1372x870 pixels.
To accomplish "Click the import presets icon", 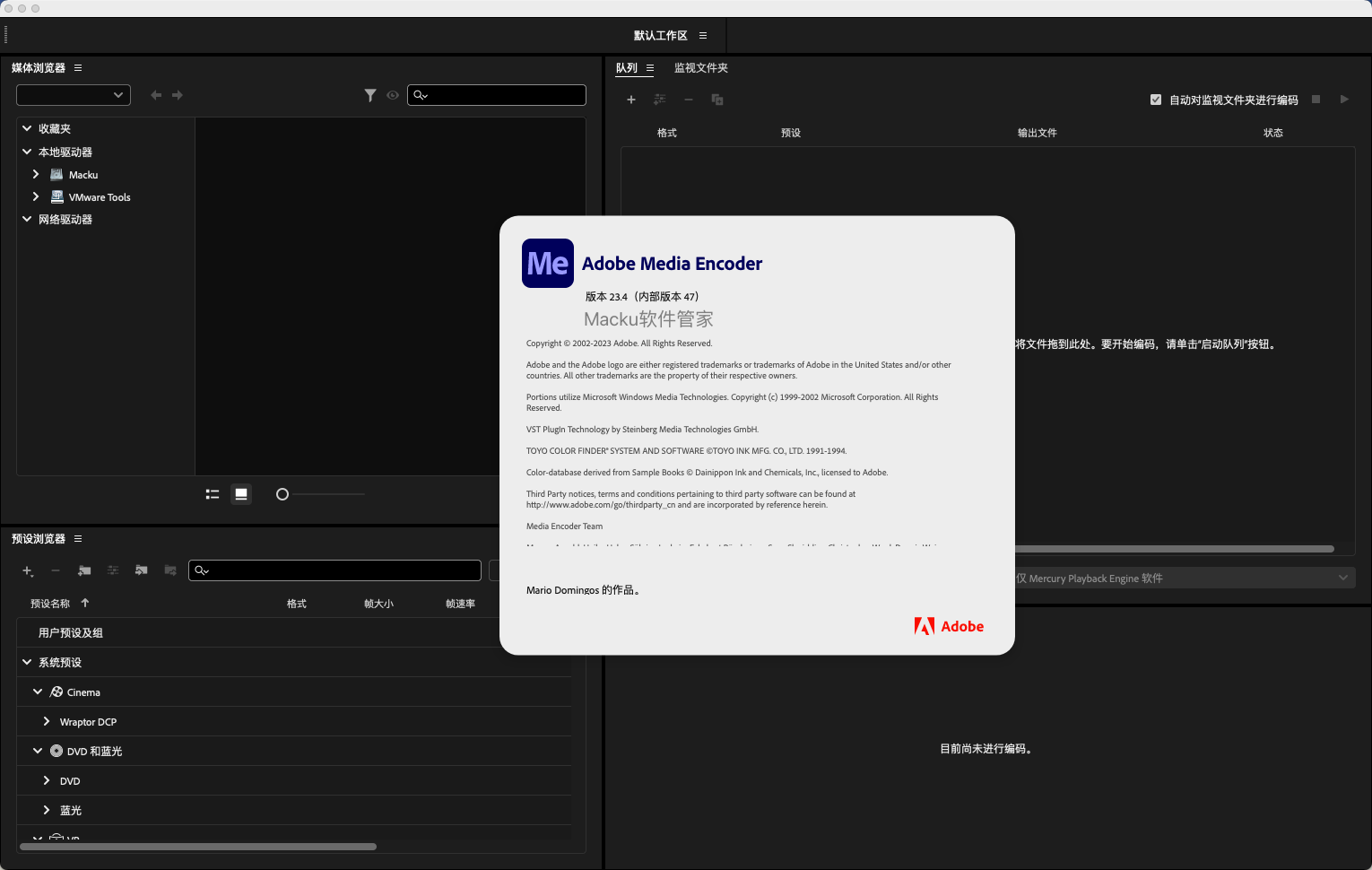I will [142, 570].
